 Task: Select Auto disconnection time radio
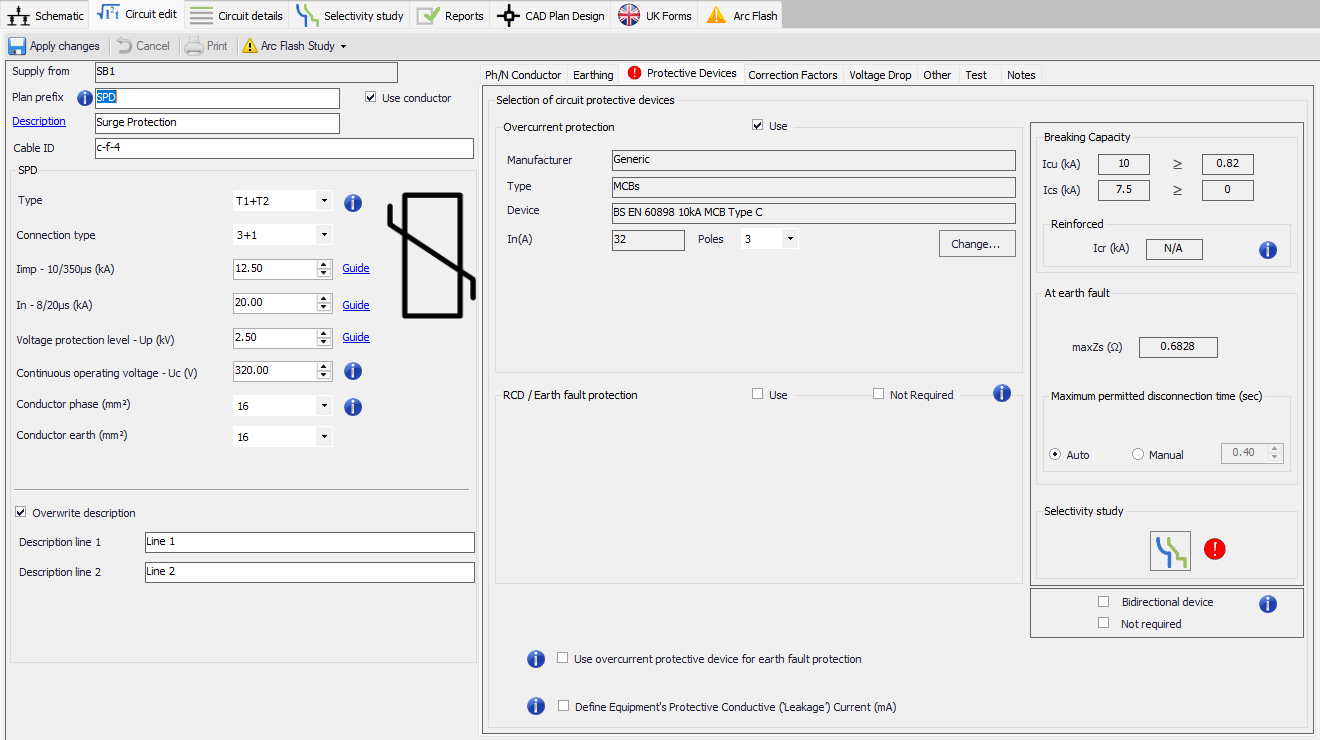[1055, 454]
